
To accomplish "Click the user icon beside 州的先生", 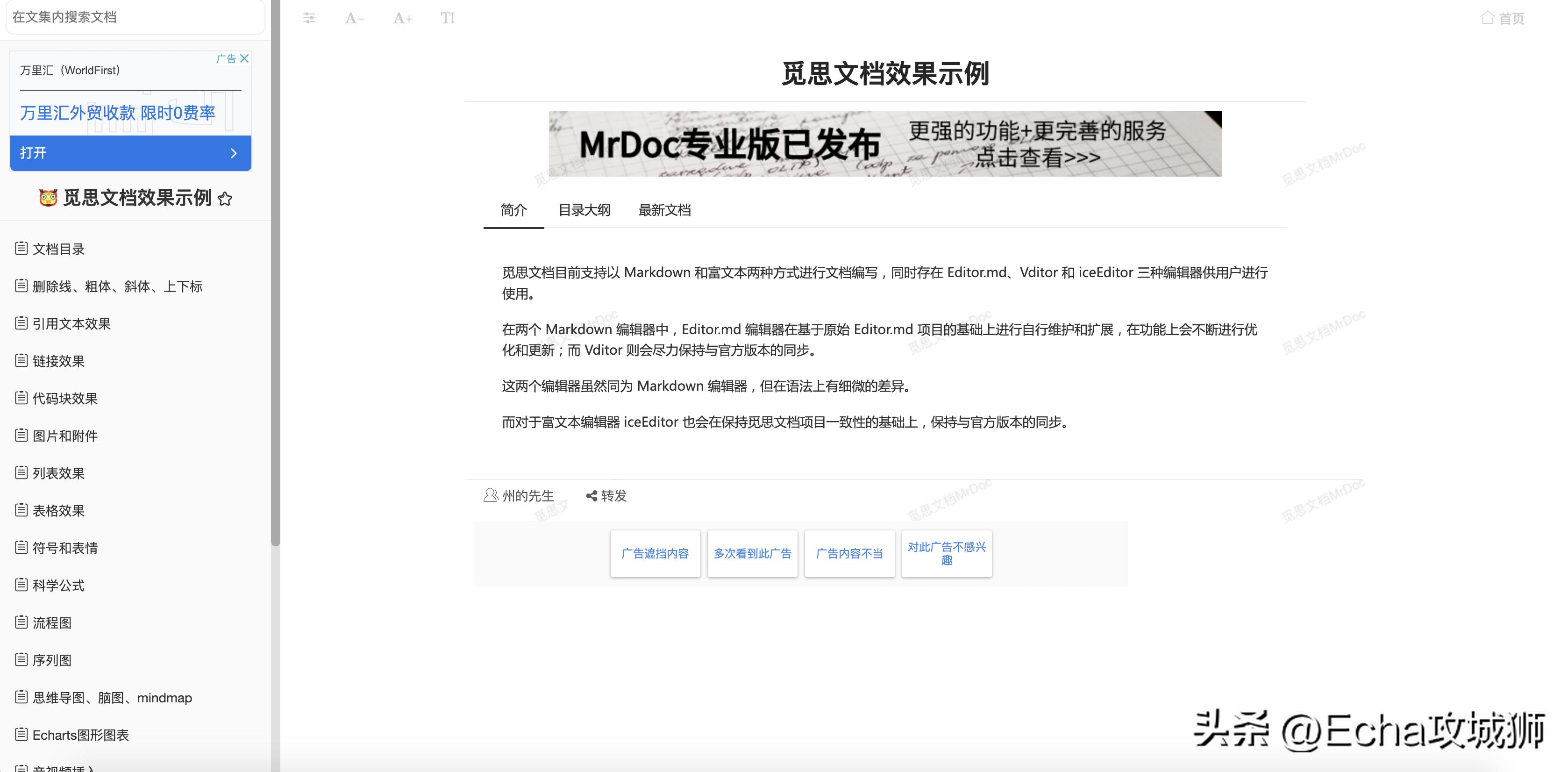I will (491, 495).
